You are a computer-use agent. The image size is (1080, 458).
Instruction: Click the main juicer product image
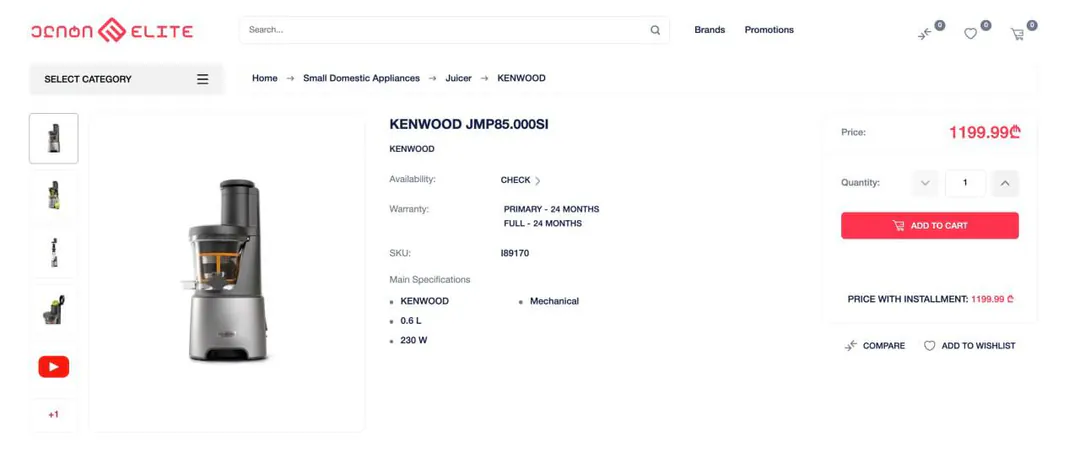pos(227,271)
